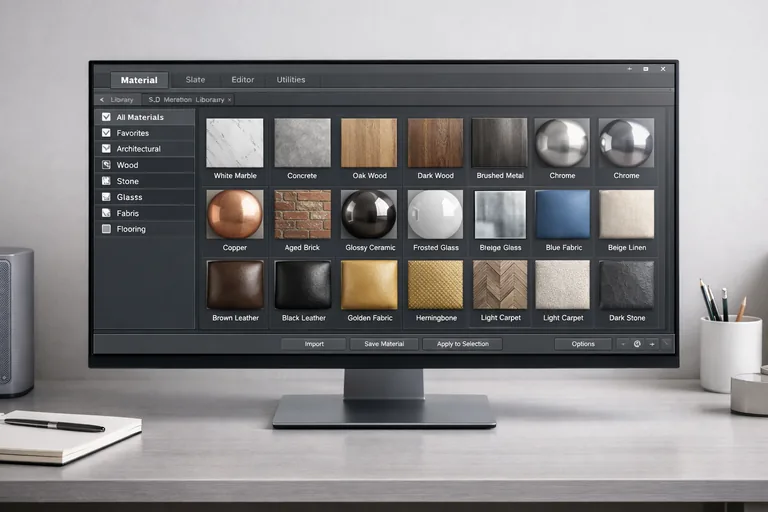Click the Fabric category icon in sidebar
Screen dimensions: 768x512
107,213
